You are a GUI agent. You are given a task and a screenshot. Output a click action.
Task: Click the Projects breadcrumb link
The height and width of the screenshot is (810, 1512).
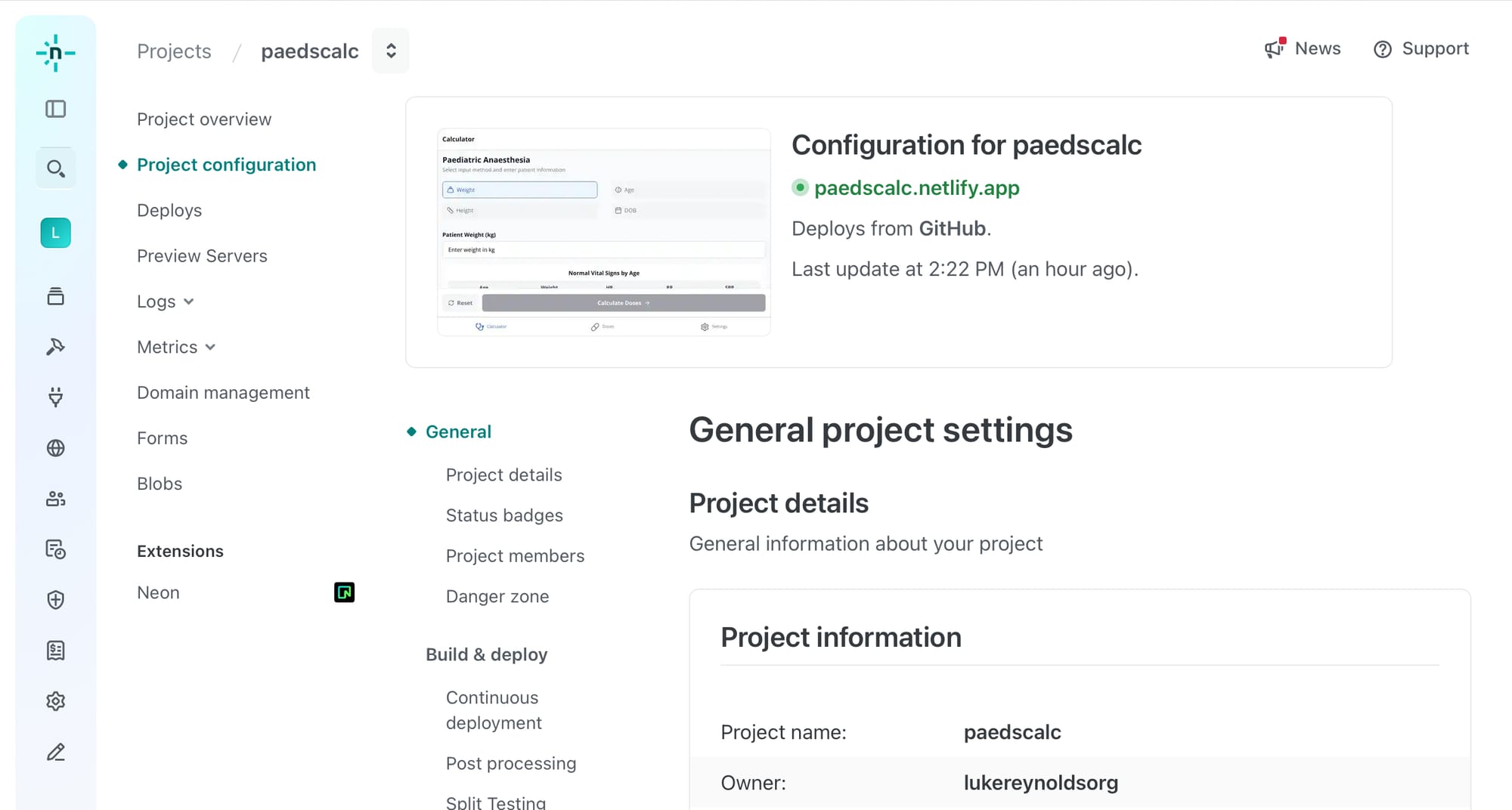174,51
